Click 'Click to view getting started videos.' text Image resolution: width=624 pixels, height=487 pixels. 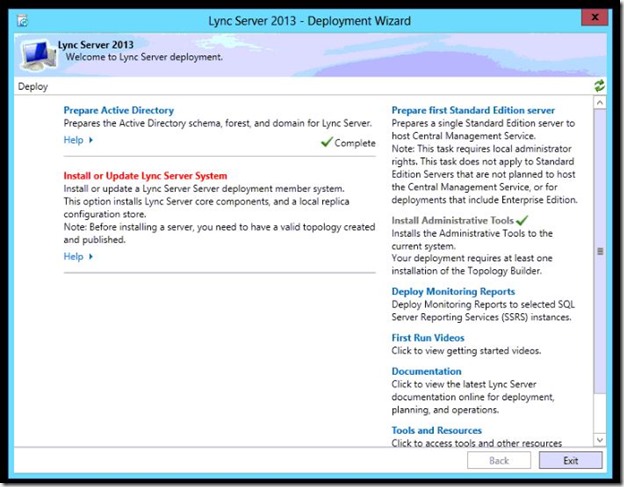point(466,351)
